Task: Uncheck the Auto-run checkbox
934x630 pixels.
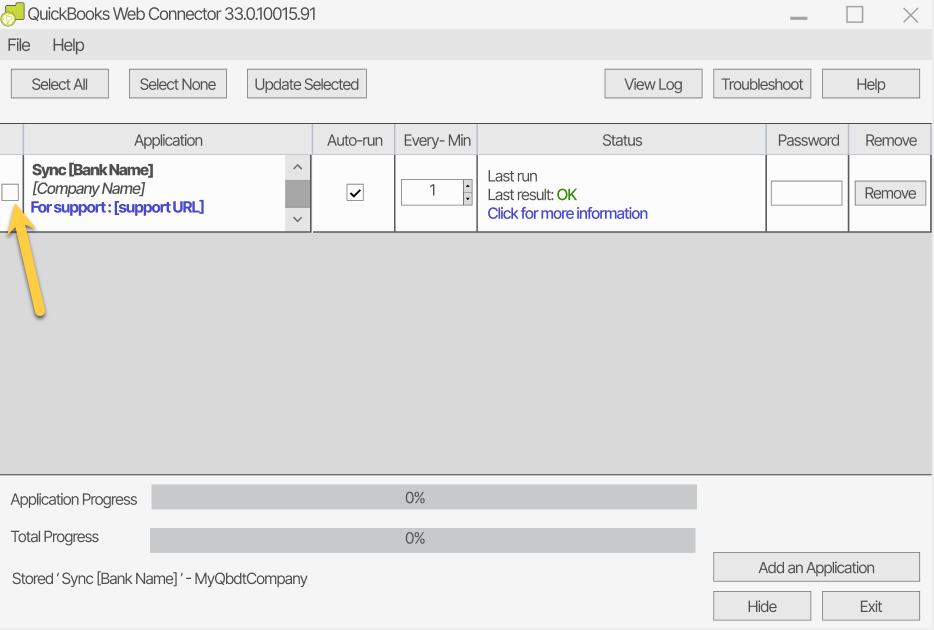Action: 355,193
